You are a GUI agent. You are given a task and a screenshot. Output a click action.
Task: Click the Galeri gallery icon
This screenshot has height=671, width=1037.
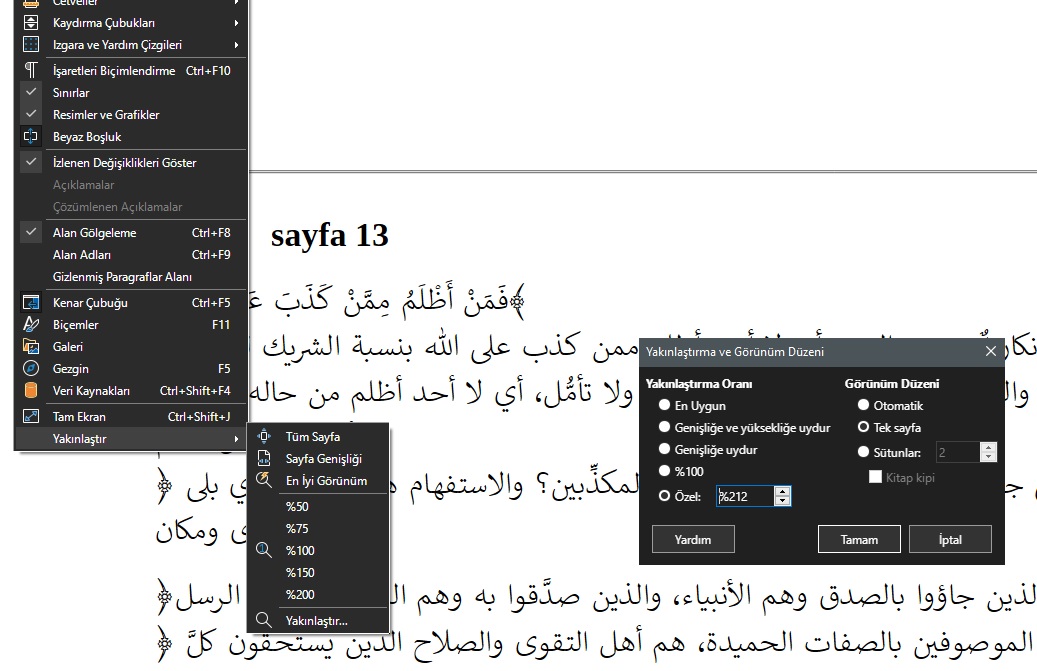point(30,346)
